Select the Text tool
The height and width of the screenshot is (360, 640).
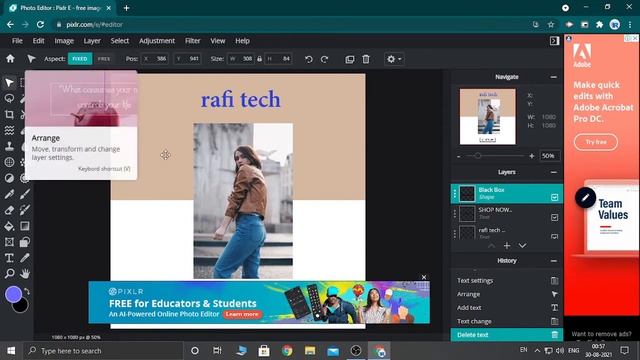coord(9,258)
